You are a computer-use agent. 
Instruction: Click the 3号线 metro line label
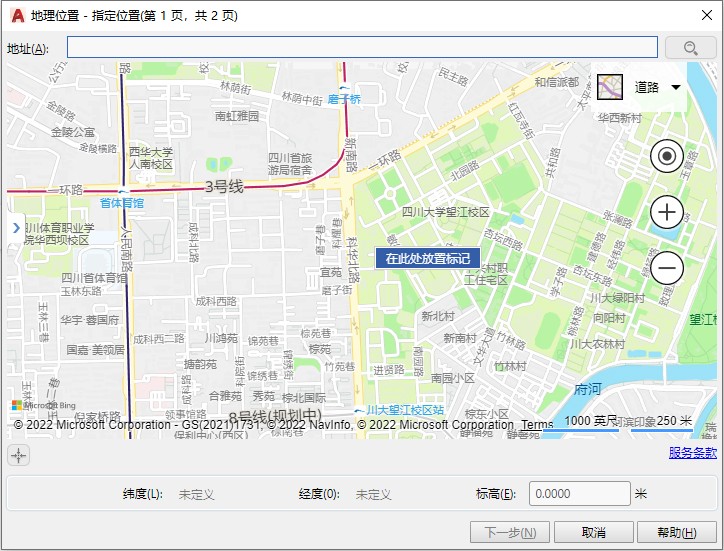click(x=224, y=187)
